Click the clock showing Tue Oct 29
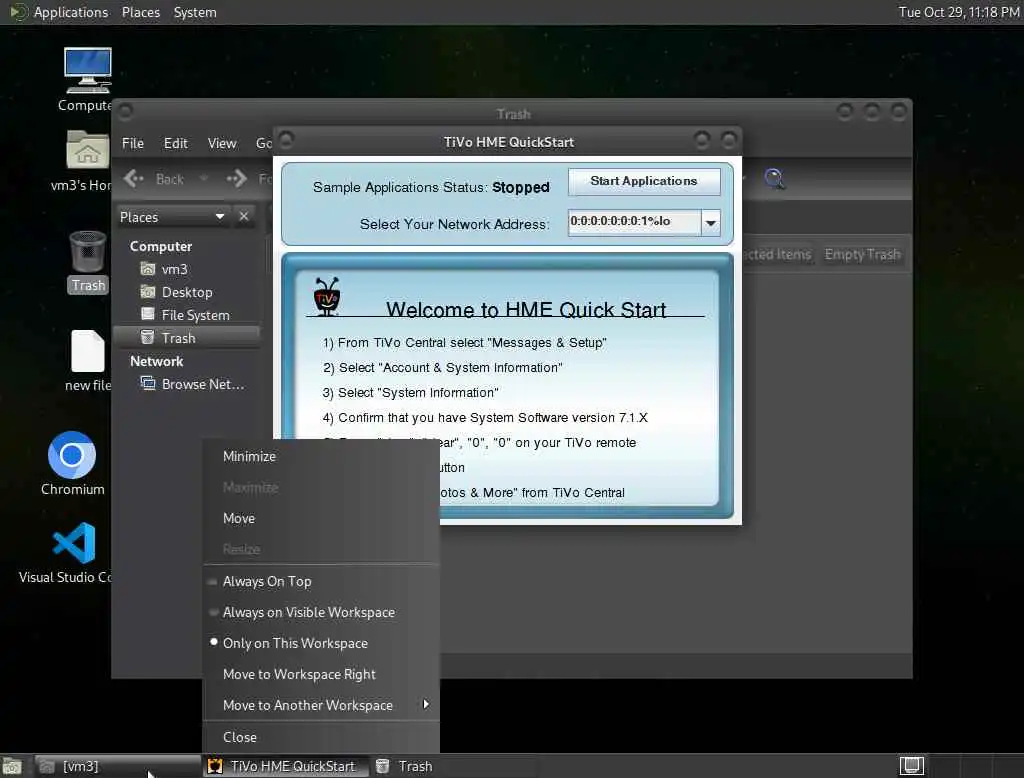 pyautogui.click(x=958, y=12)
